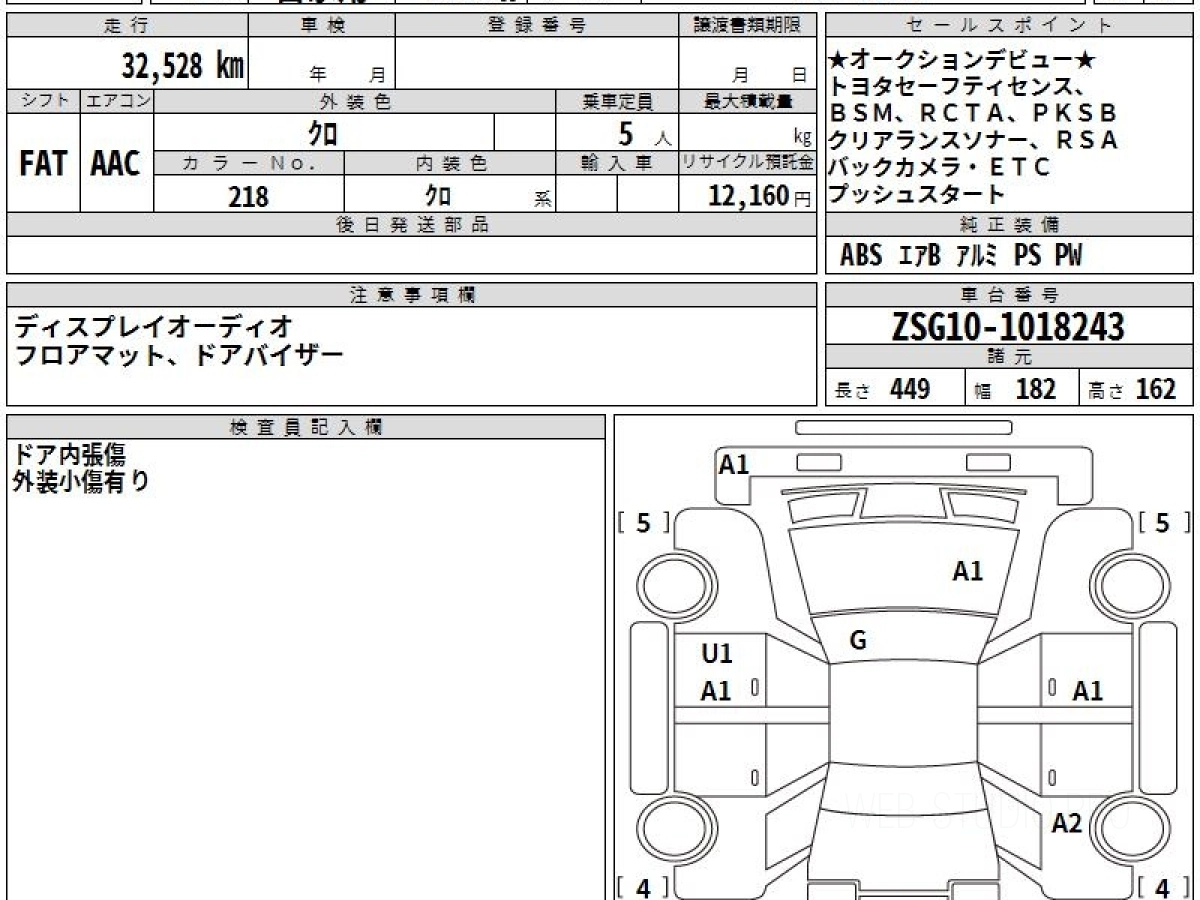Screen dimensions: 1200x900
Task: Select the AAC air conditioner value
Action: (116, 163)
